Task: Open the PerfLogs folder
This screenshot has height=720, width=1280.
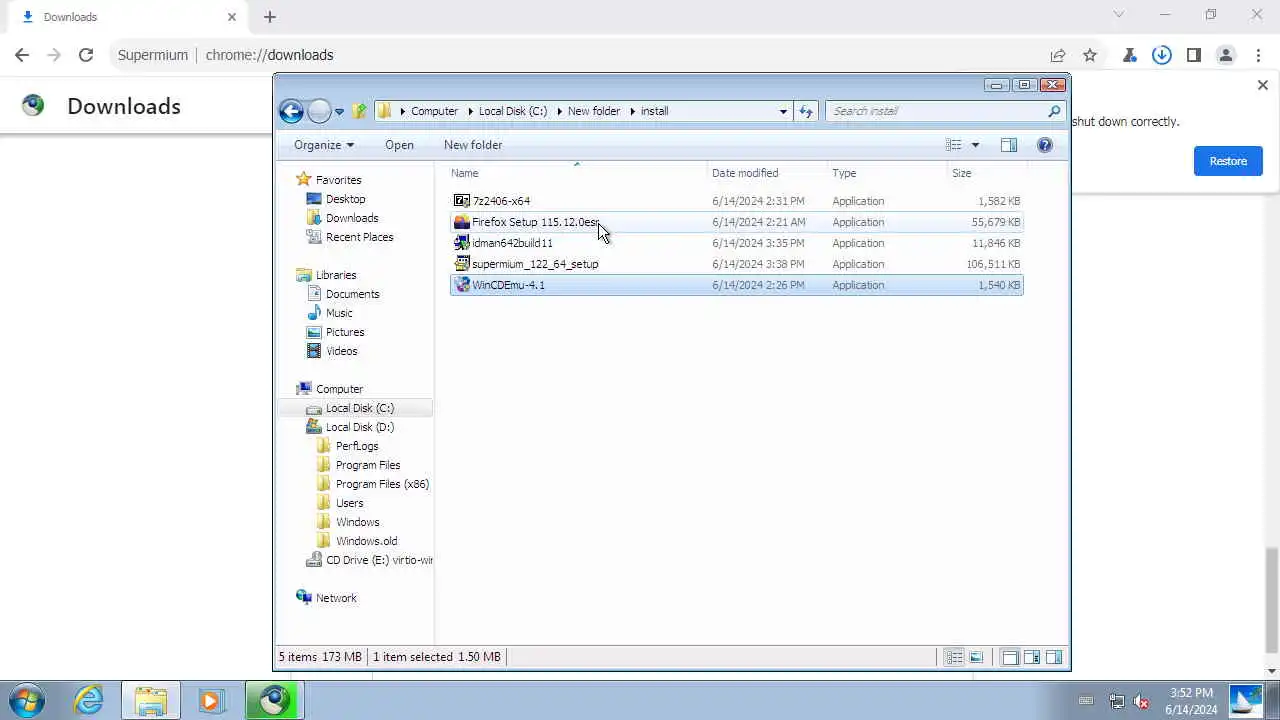Action: [357, 446]
